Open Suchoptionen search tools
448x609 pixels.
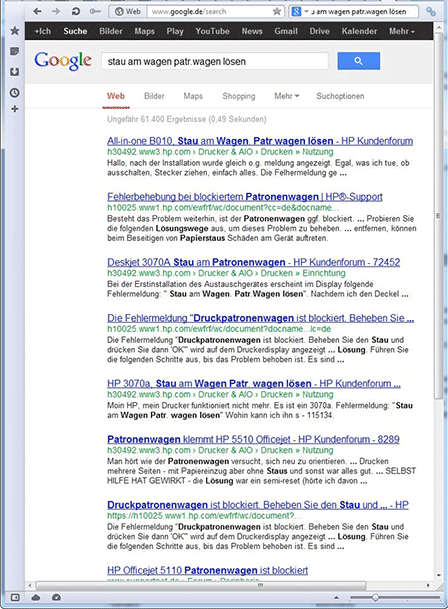[x=340, y=96]
